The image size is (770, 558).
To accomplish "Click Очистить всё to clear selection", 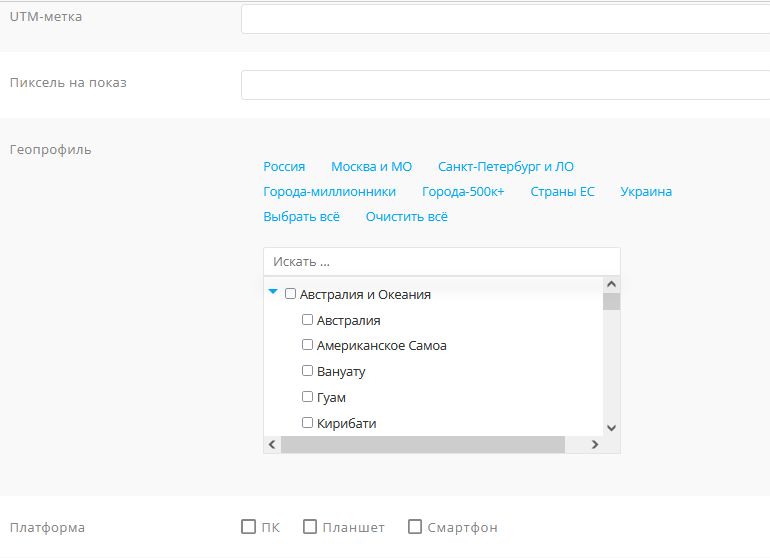I will click(x=406, y=216).
